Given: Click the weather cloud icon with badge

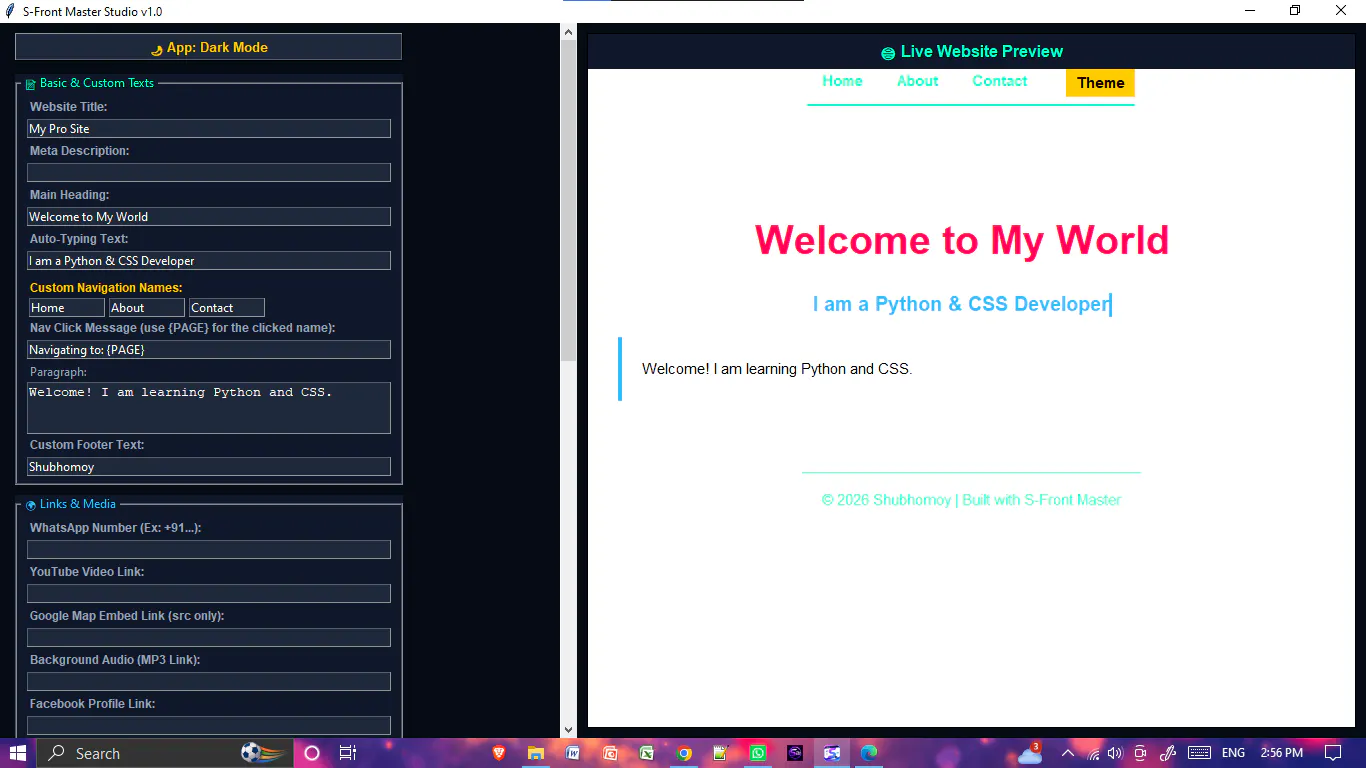Looking at the screenshot, I should pos(1030,753).
